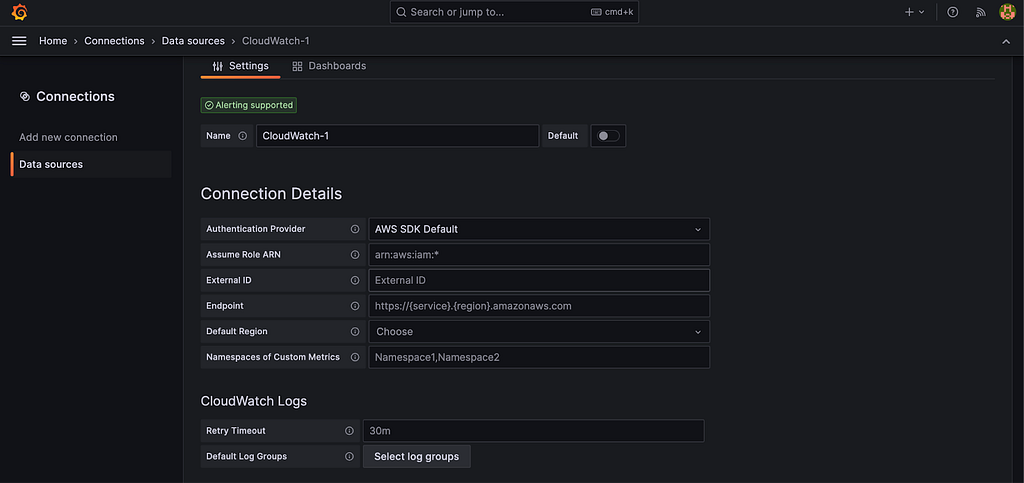Click the Name input containing CloudWatch-1

pyautogui.click(x=398, y=136)
